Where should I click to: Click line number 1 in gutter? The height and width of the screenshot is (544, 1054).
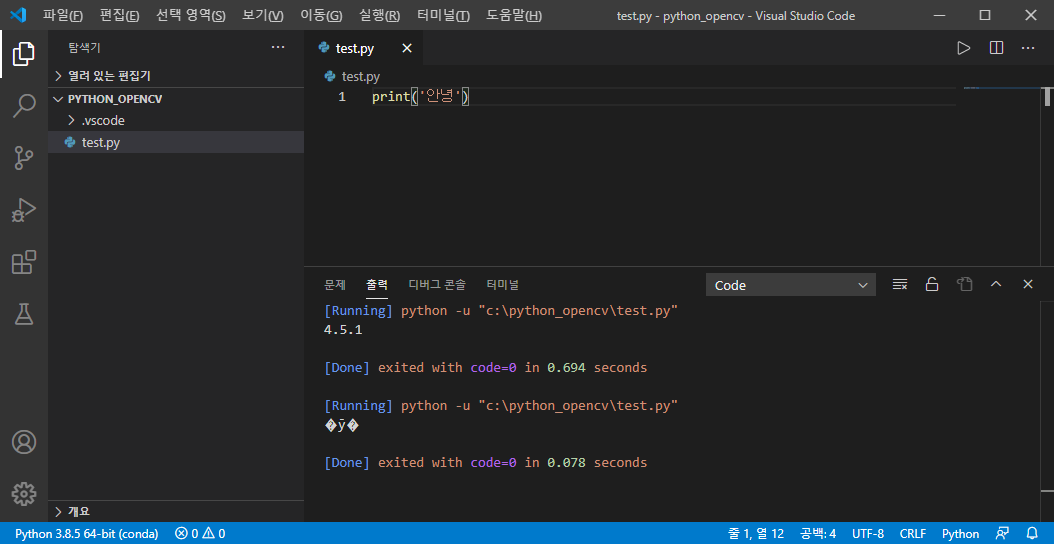[341, 97]
